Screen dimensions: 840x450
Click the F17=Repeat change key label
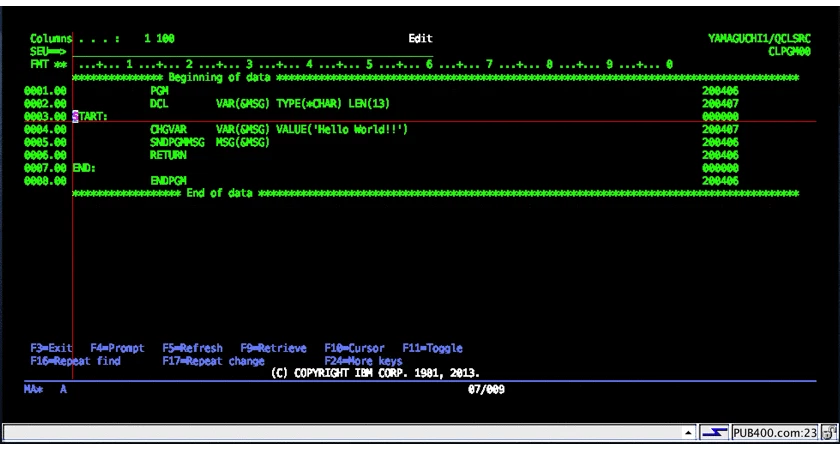213,361
